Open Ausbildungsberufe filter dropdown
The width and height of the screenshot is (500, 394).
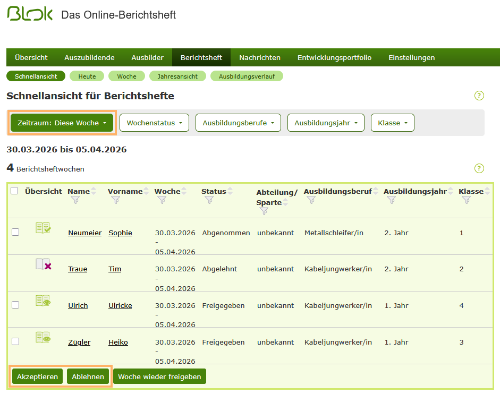click(238, 123)
